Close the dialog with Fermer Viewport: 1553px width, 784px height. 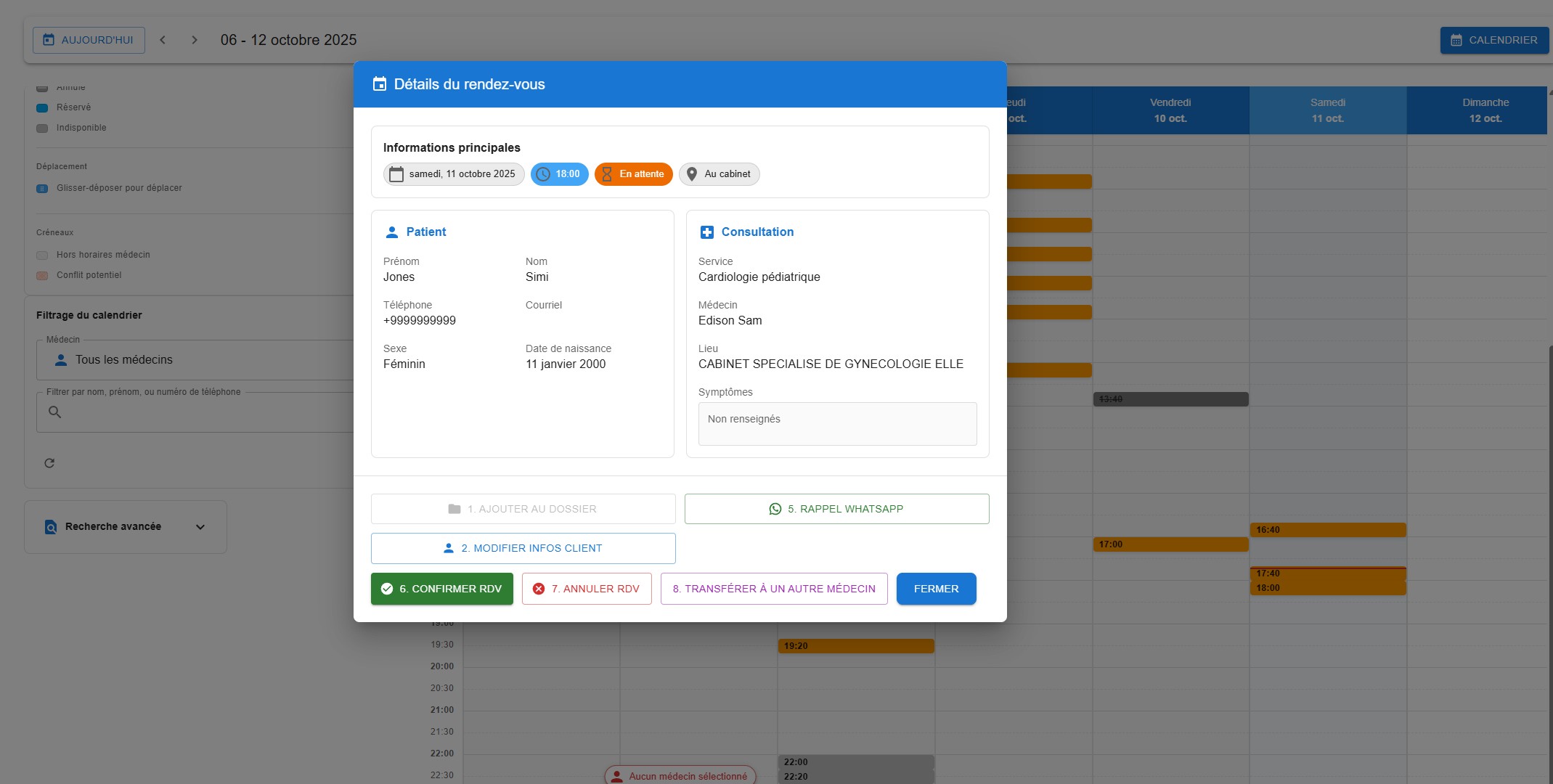click(936, 589)
